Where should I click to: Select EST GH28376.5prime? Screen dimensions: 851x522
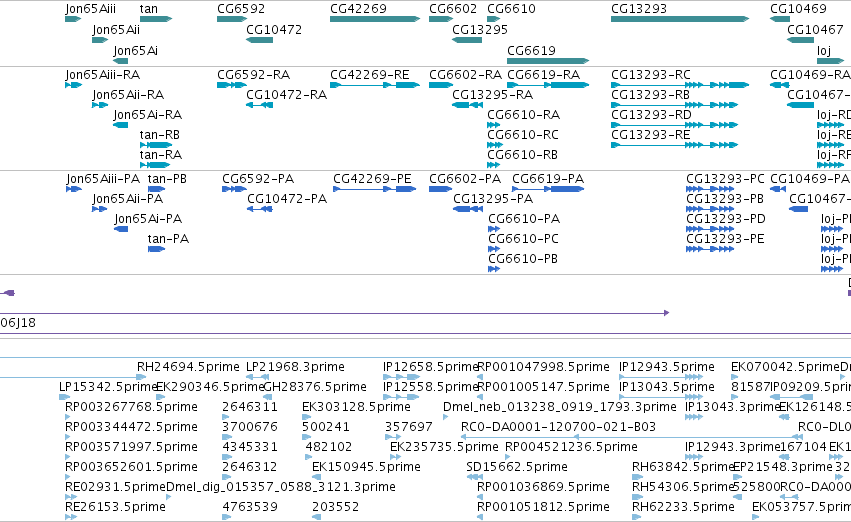pyautogui.click(x=315, y=387)
